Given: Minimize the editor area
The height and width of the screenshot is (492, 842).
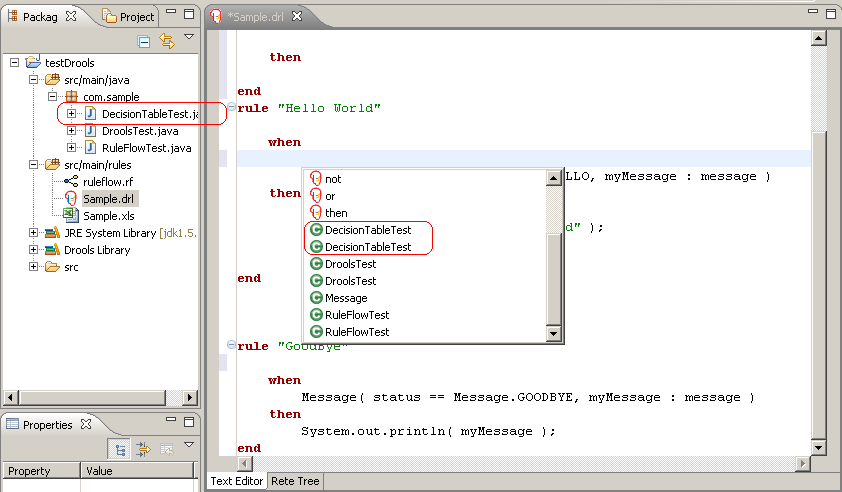Looking at the screenshot, I should tap(813, 11).
